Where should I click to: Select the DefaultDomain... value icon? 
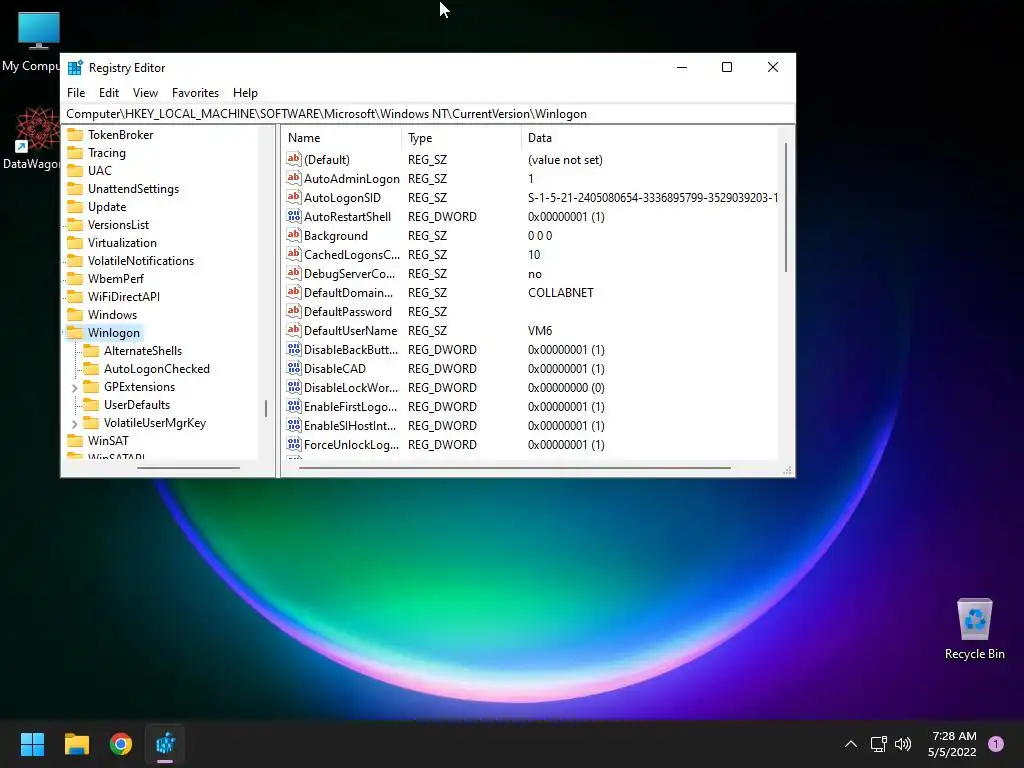[294, 292]
